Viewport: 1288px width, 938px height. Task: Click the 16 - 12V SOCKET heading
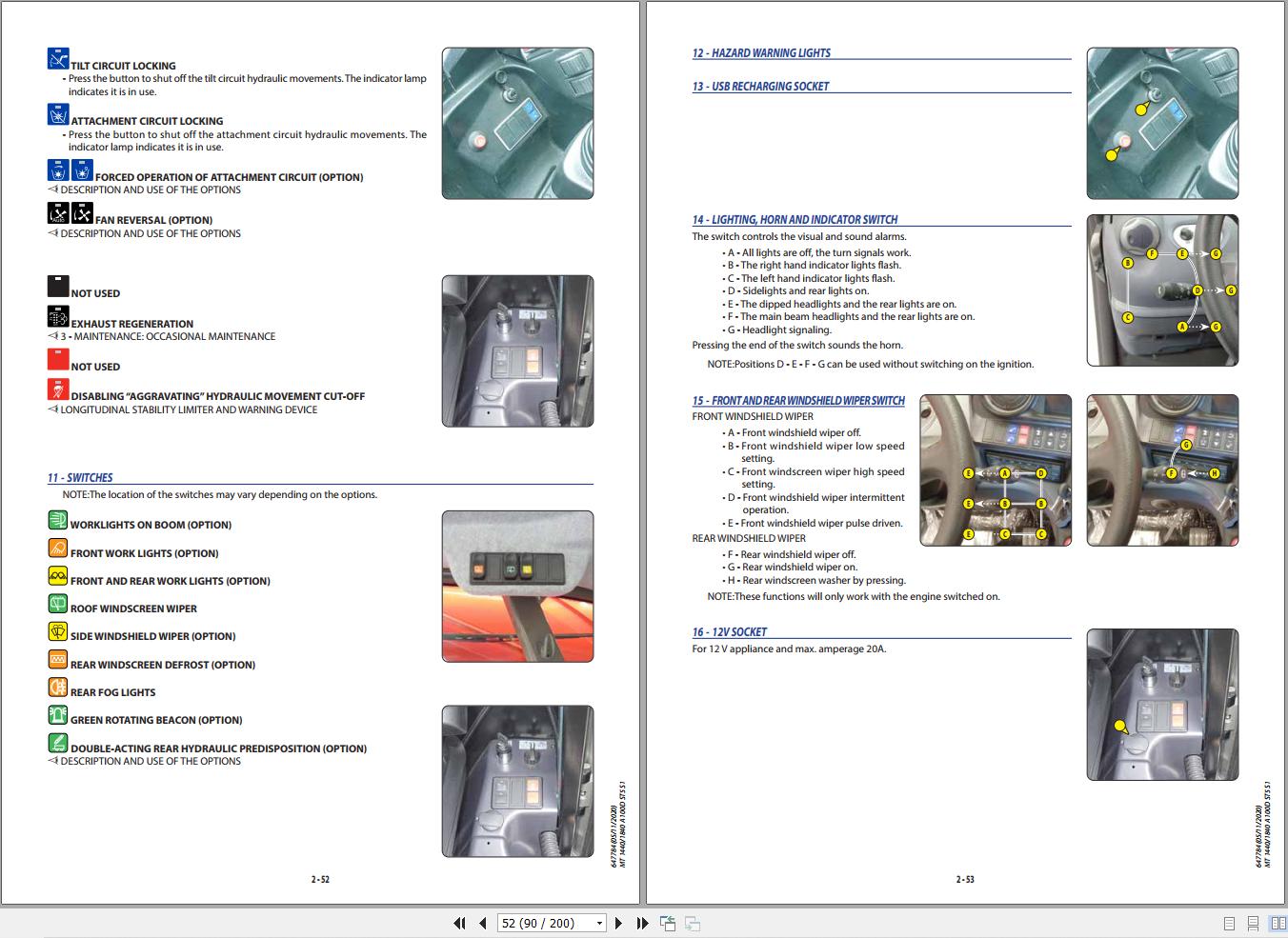pos(729,632)
